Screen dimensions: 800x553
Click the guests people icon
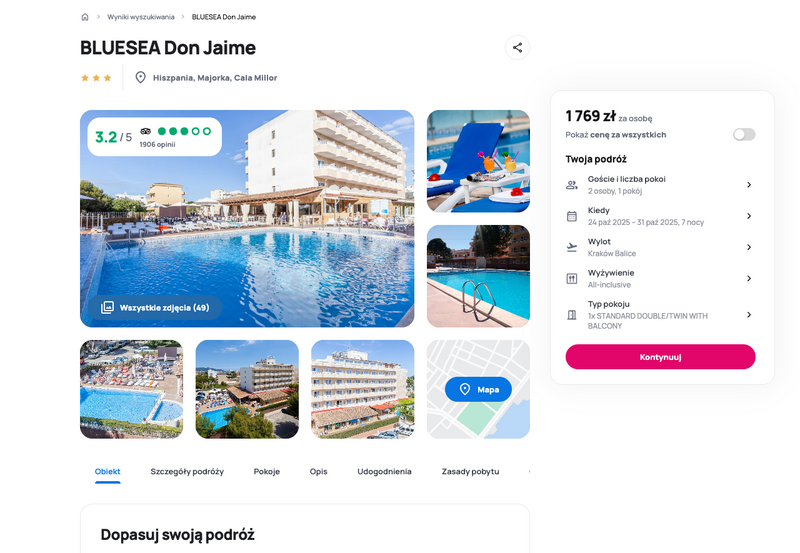(572, 185)
